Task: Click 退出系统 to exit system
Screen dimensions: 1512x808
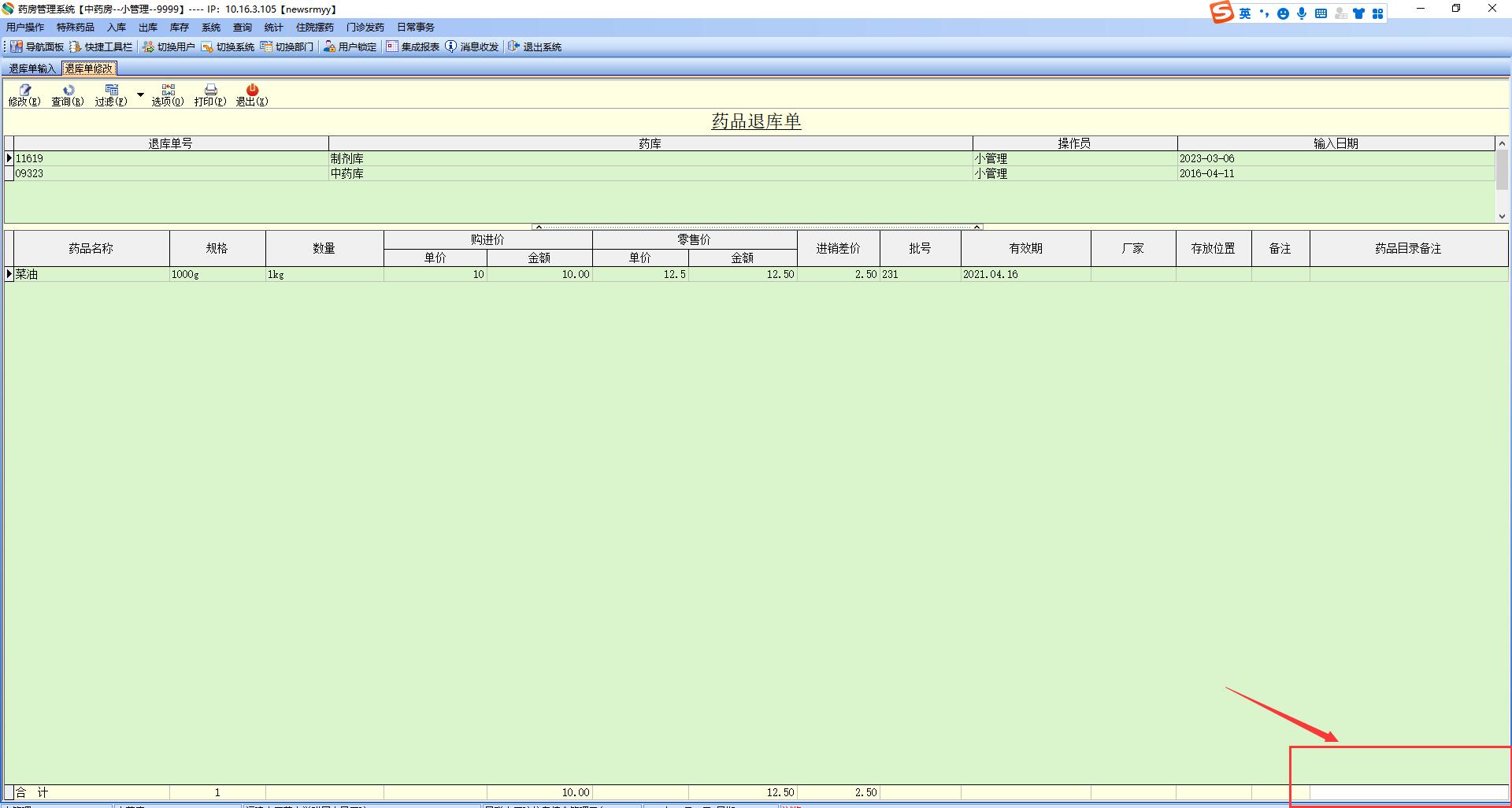Action: (x=535, y=46)
